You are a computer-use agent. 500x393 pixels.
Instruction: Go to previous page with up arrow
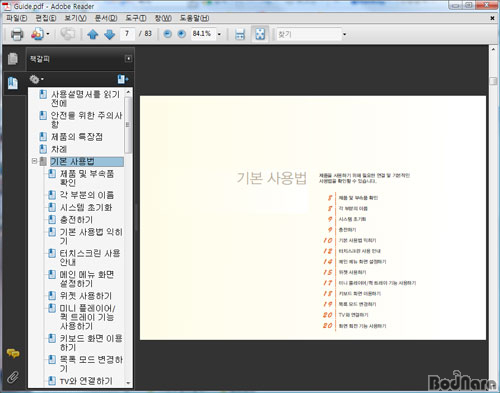pyautogui.click(x=92, y=34)
